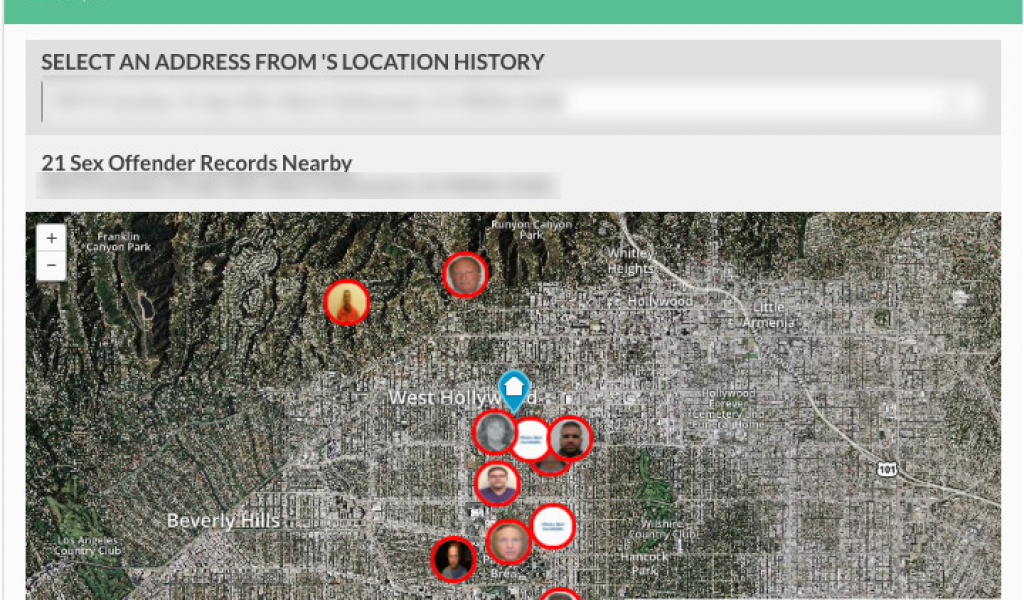Click the blurred address under the records heading
The image size is (1024, 600).
click(298, 185)
